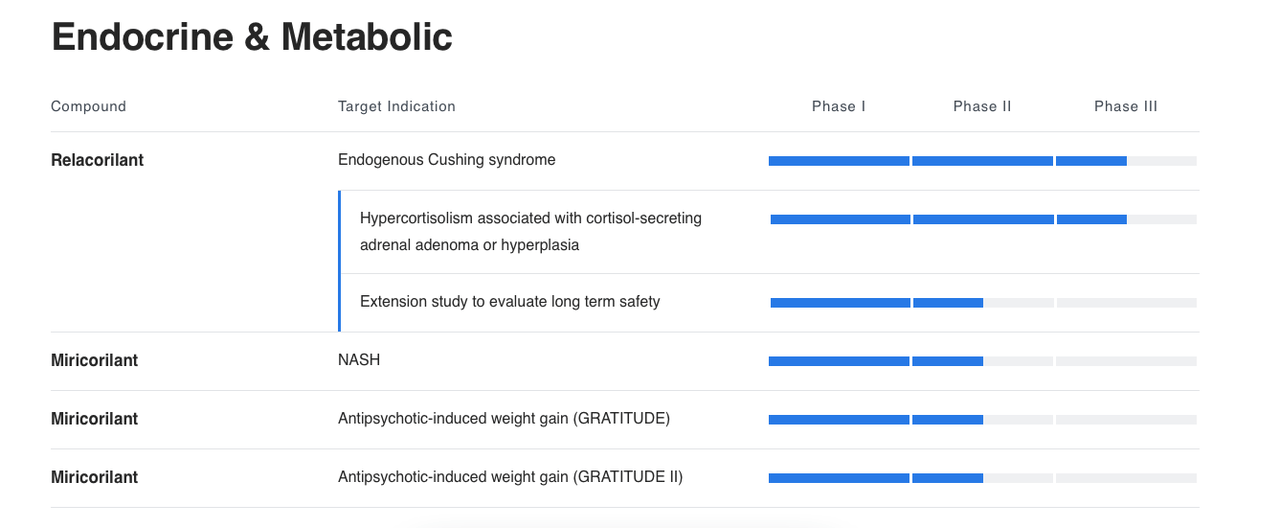The width and height of the screenshot is (1280, 528).
Task: Open Miricorilant entry for GRATITUDE trial
Action: 94,419
